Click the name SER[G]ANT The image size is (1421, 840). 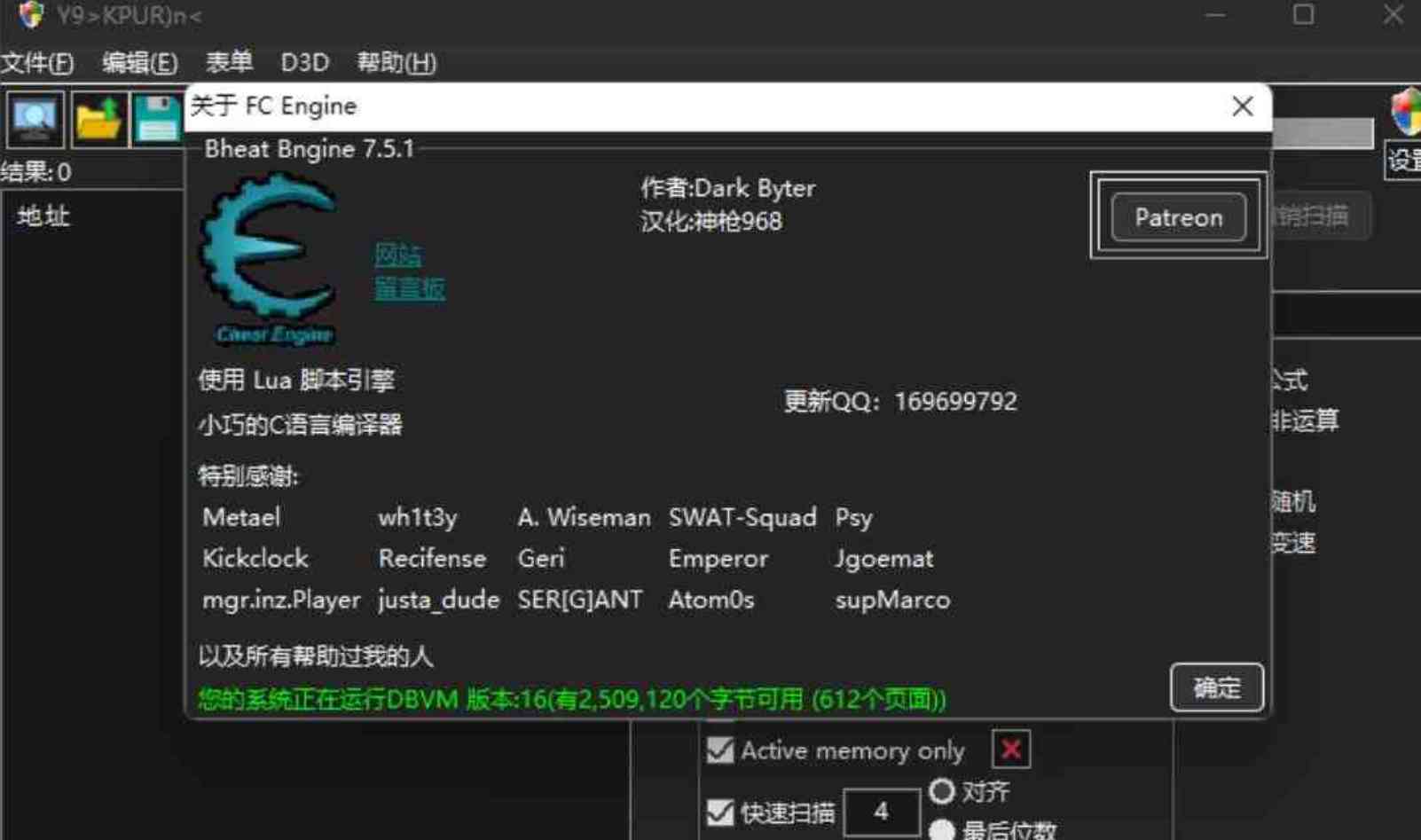point(579,600)
